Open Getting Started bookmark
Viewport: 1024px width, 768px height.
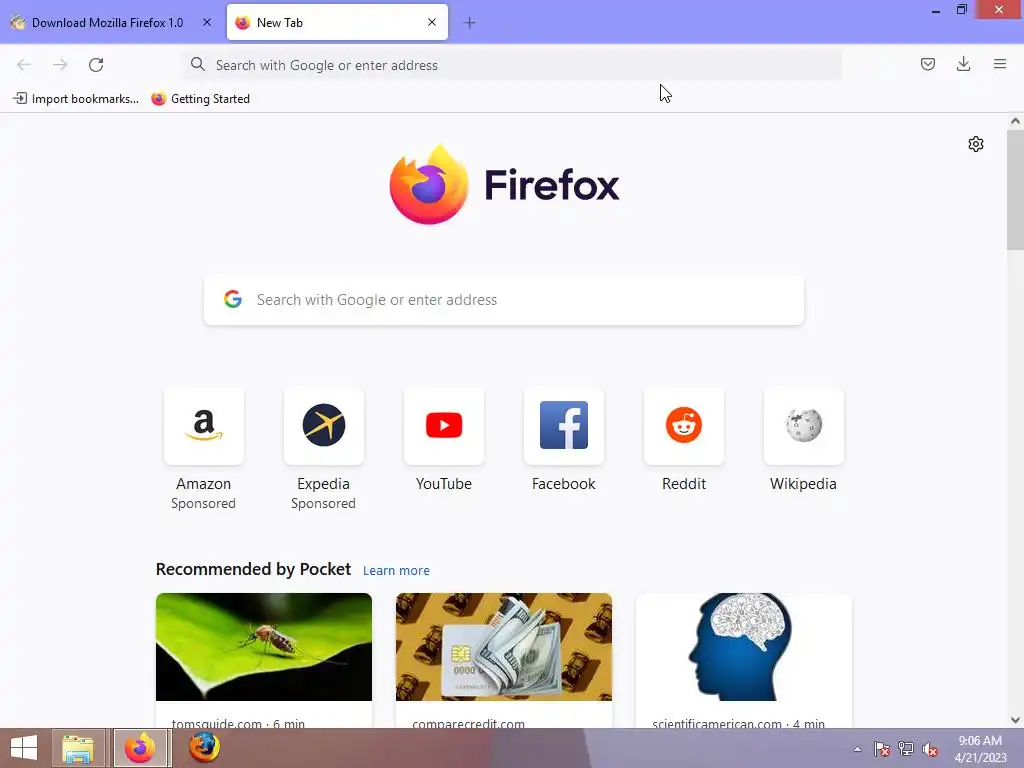(x=200, y=99)
